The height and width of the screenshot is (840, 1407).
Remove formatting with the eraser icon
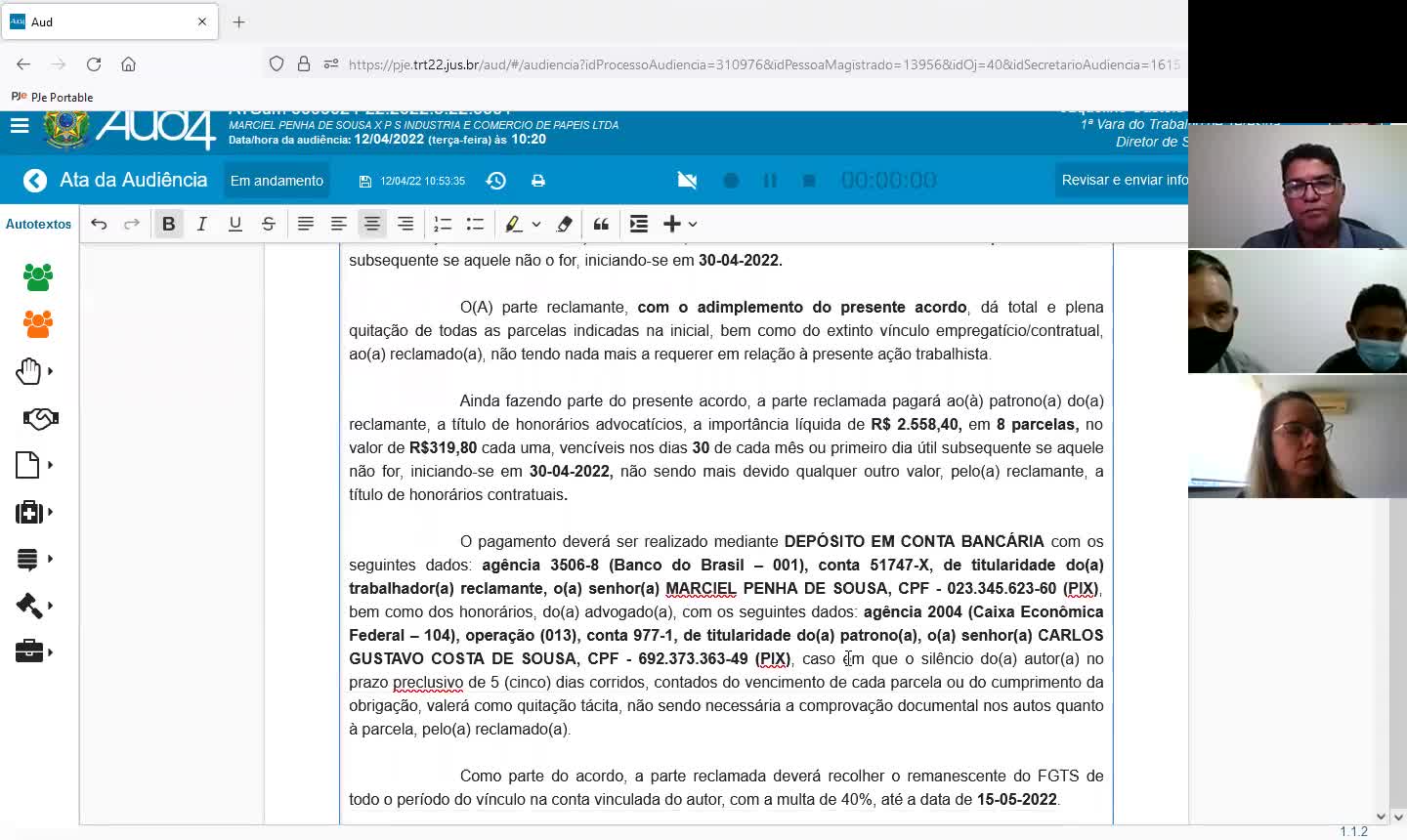(x=565, y=225)
